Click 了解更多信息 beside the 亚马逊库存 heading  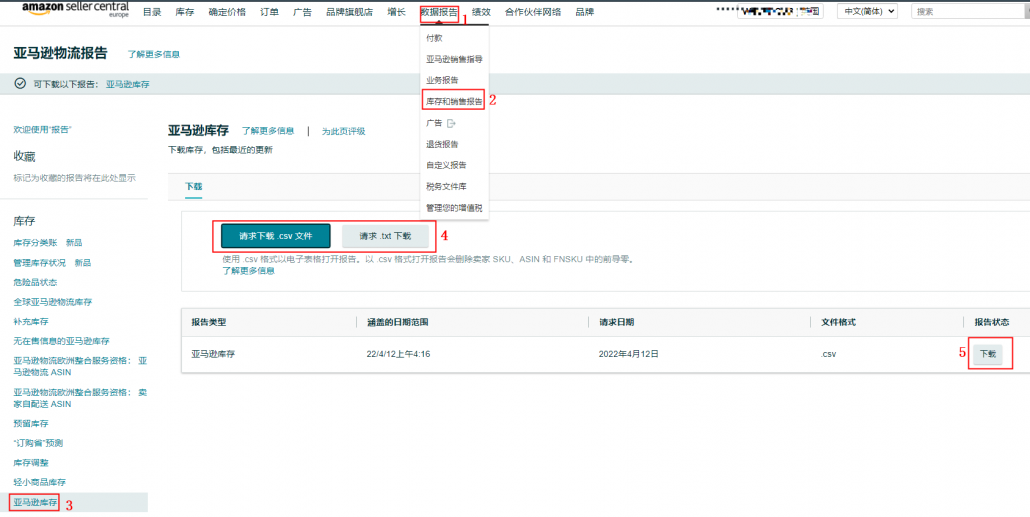click(268, 131)
